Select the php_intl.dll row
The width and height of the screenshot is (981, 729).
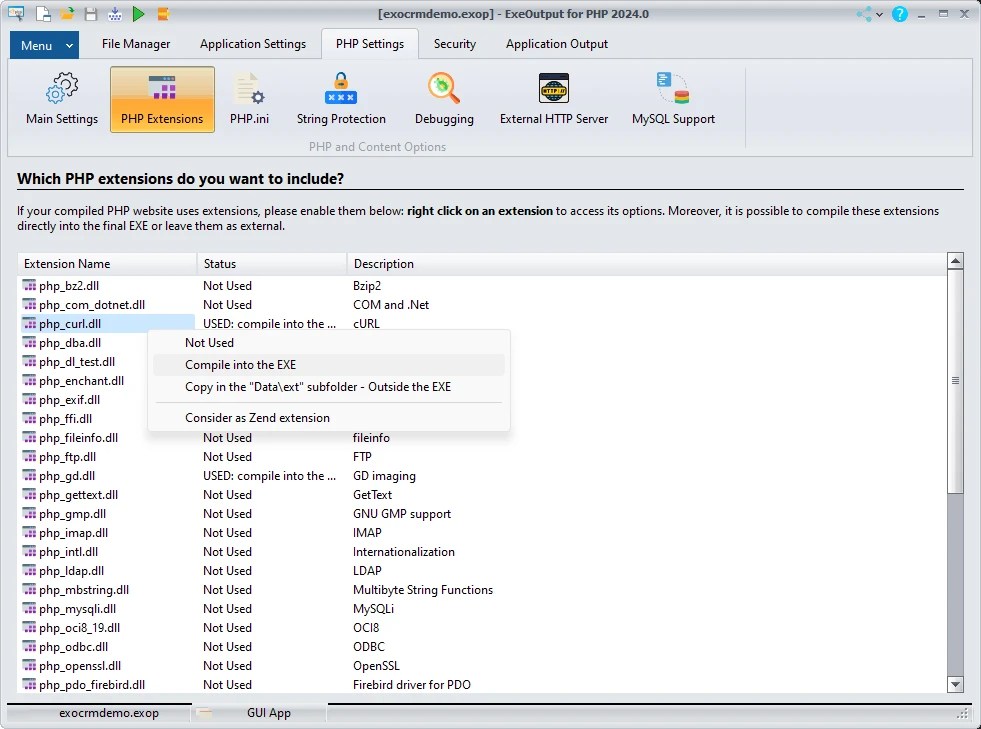(482, 552)
